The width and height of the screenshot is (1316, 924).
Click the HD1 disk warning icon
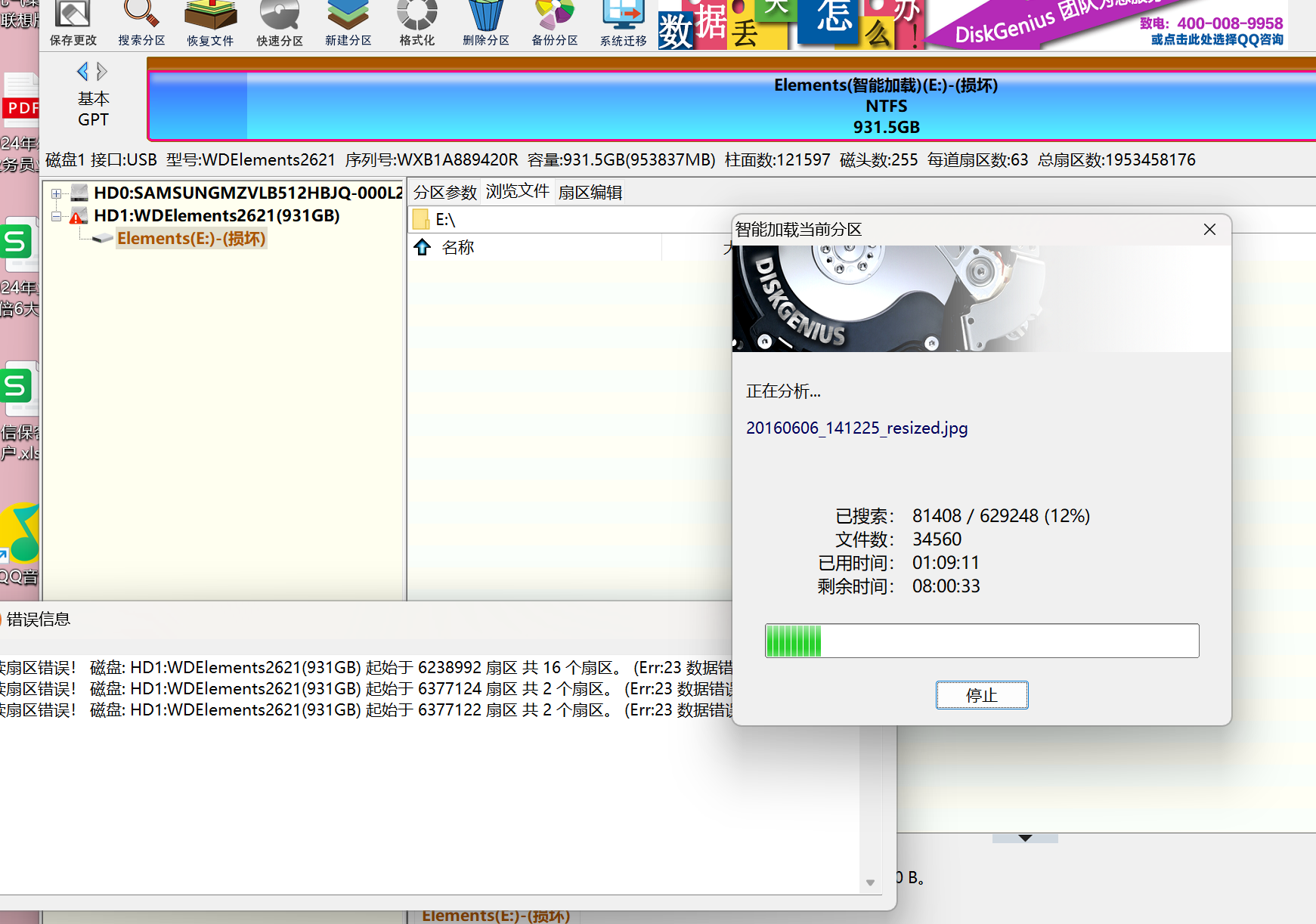pos(79,216)
